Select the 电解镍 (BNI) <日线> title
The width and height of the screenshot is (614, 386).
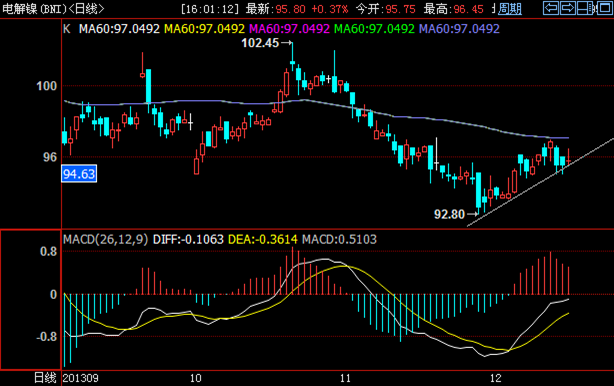point(53,9)
